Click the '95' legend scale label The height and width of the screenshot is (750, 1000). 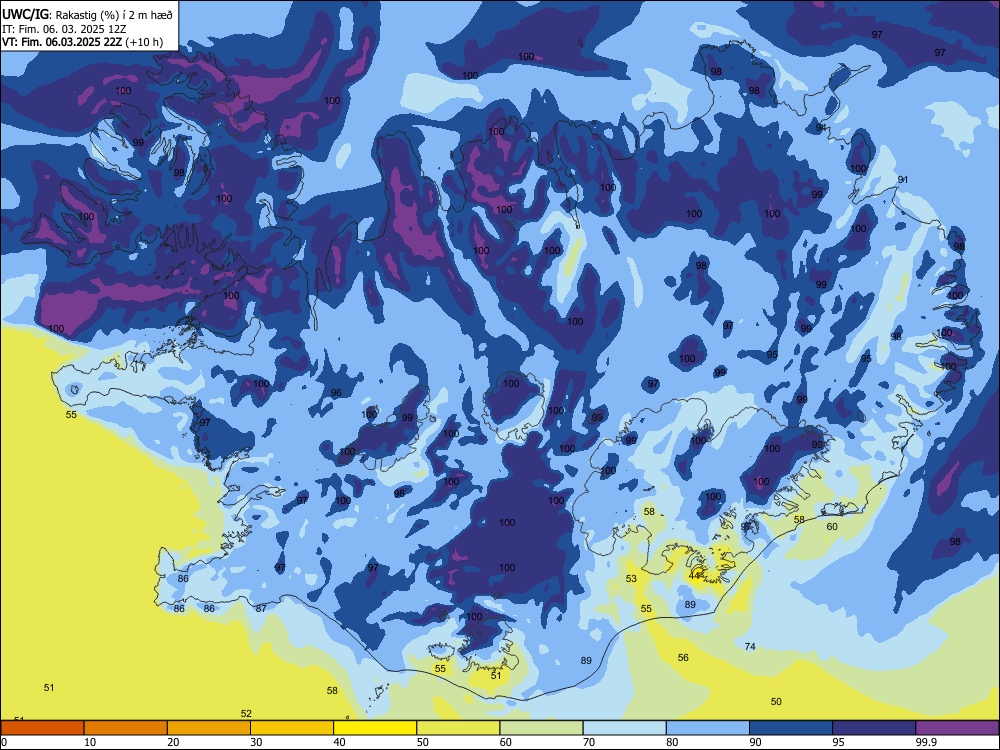[x=838, y=742]
